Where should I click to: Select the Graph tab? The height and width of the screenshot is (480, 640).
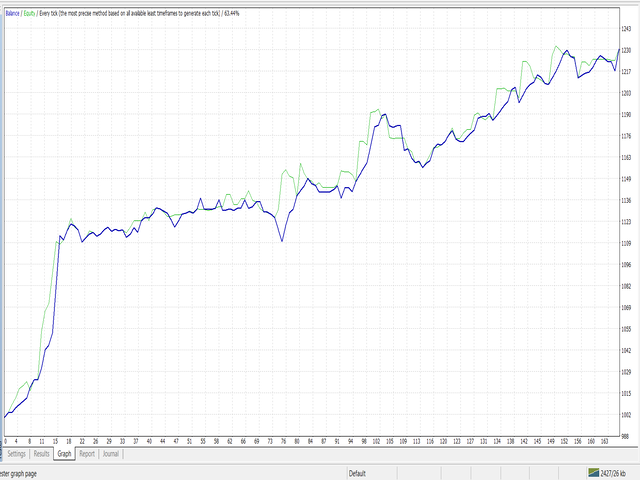[x=65, y=454]
